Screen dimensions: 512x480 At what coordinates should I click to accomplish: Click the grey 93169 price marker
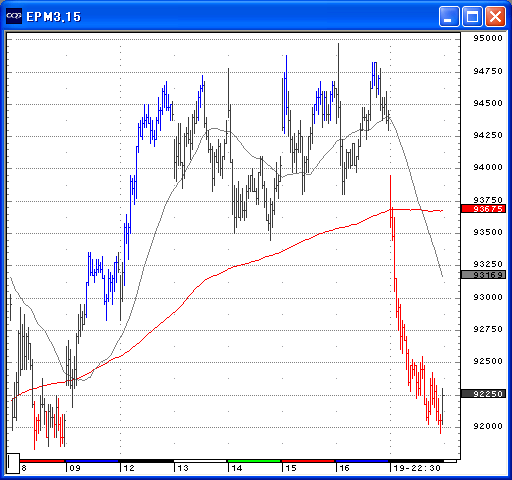click(x=483, y=275)
